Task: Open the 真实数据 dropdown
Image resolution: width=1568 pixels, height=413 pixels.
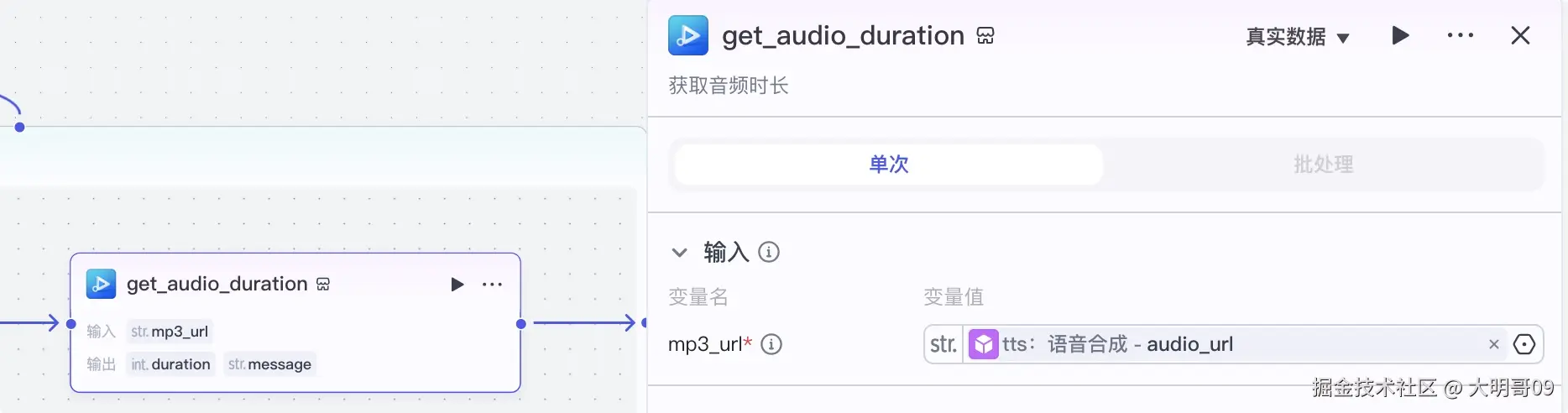Action: click(x=1297, y=37)
